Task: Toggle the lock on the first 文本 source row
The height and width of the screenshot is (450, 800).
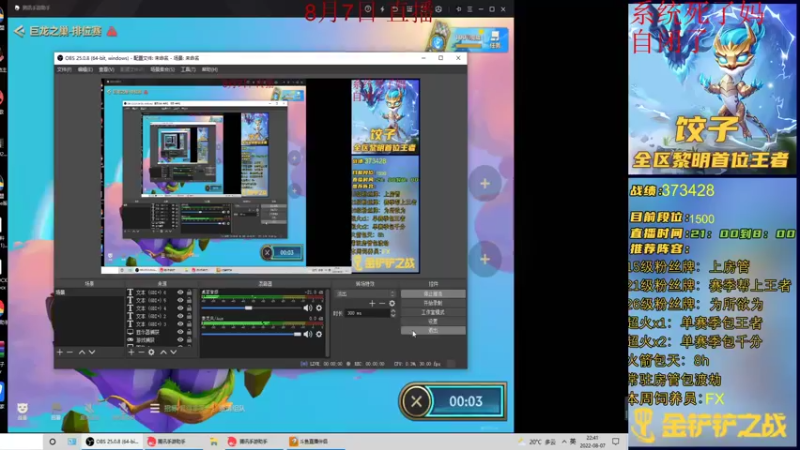Action: coord(189,292)
